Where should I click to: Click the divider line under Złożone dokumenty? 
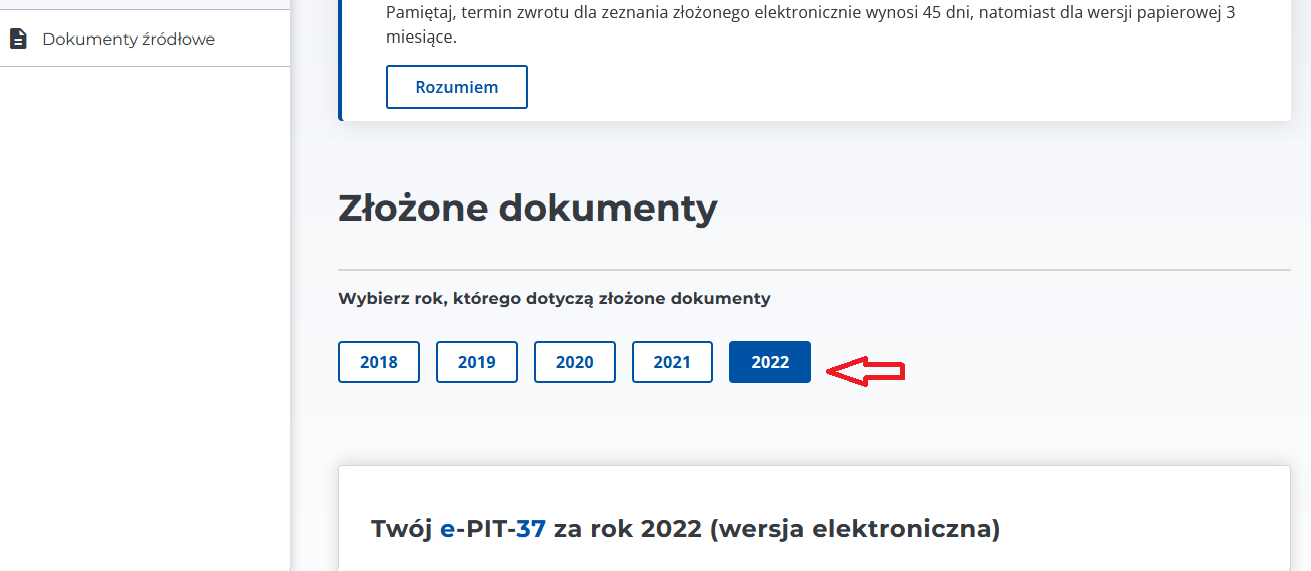pos(814,270)
